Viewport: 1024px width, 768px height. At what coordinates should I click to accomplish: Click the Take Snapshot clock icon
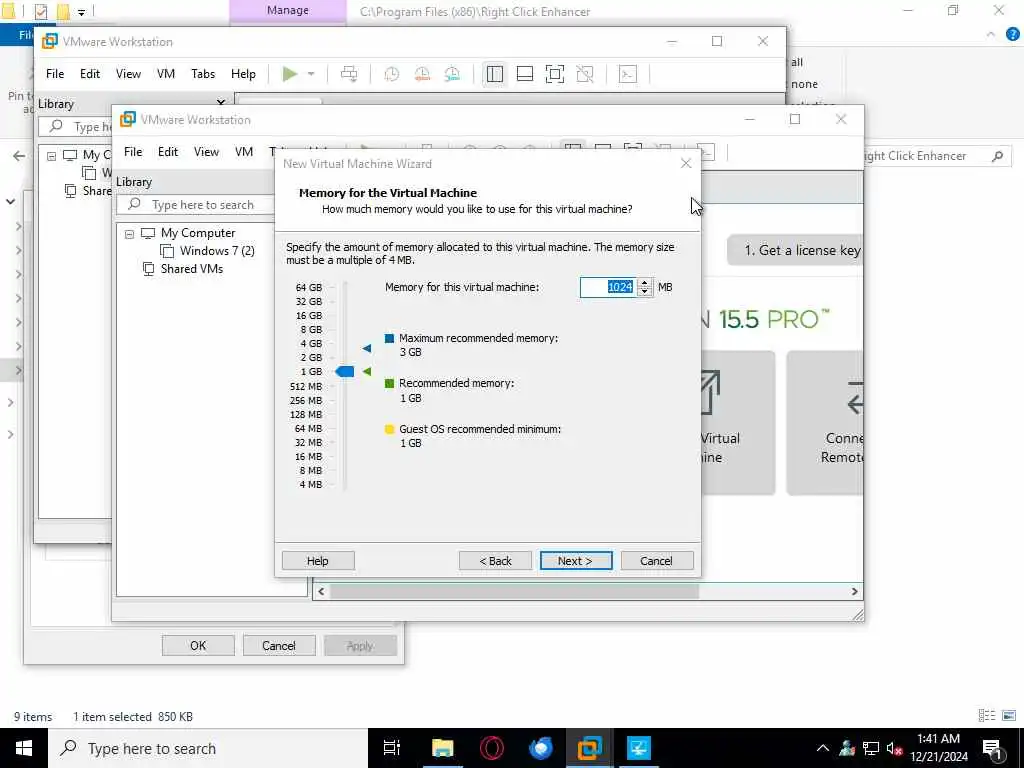(x=392, y=74)
